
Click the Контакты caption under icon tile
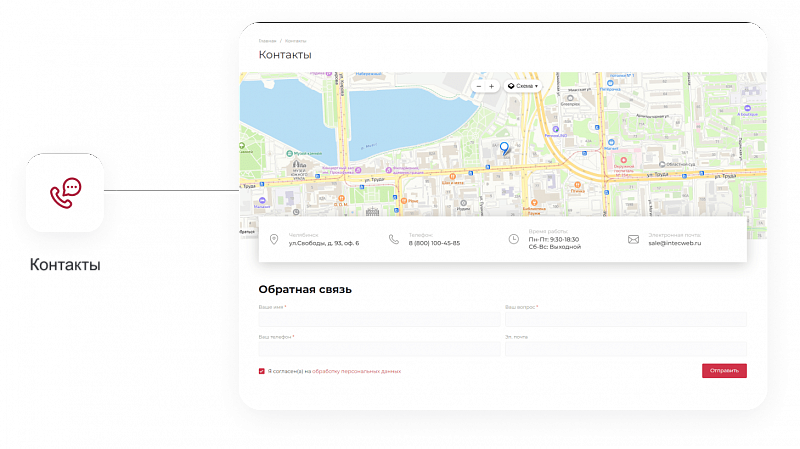(65, 264)
